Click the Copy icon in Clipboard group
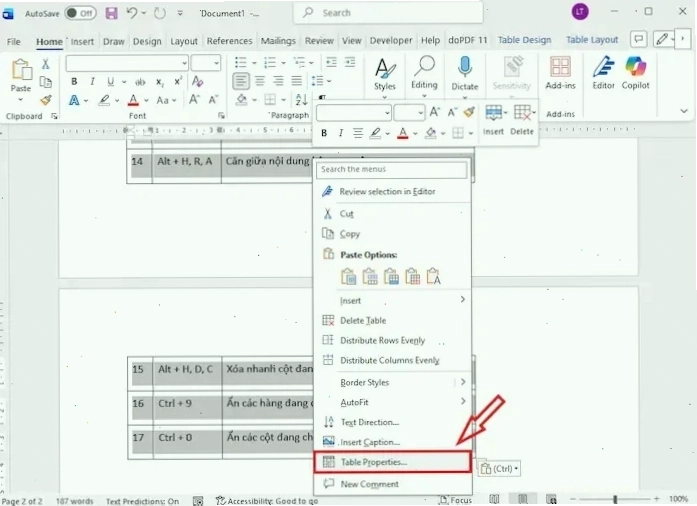The height and width of the screenshot is (506, 697). (45, 82)
